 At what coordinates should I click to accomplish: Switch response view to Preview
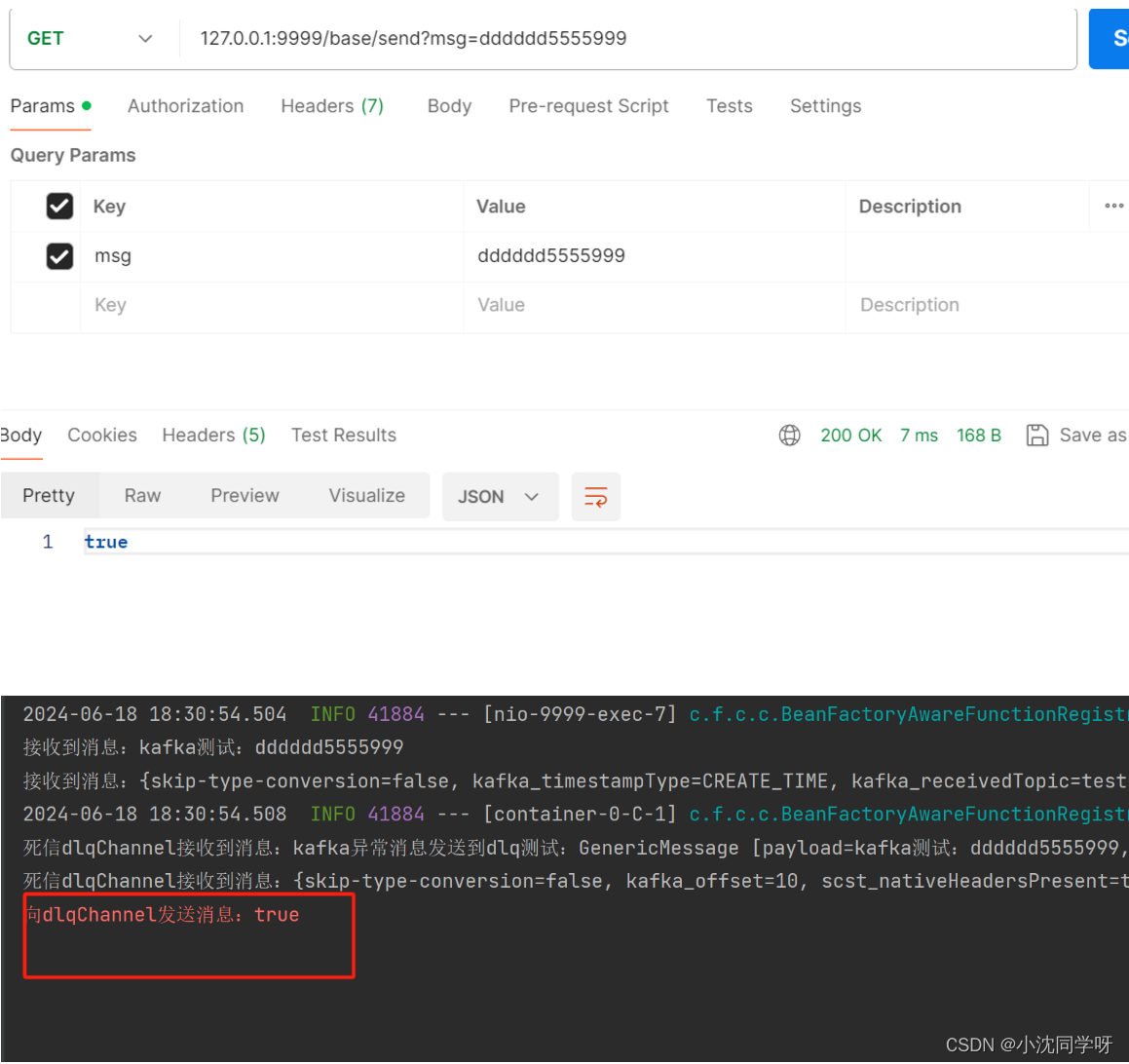click(244, 495)
